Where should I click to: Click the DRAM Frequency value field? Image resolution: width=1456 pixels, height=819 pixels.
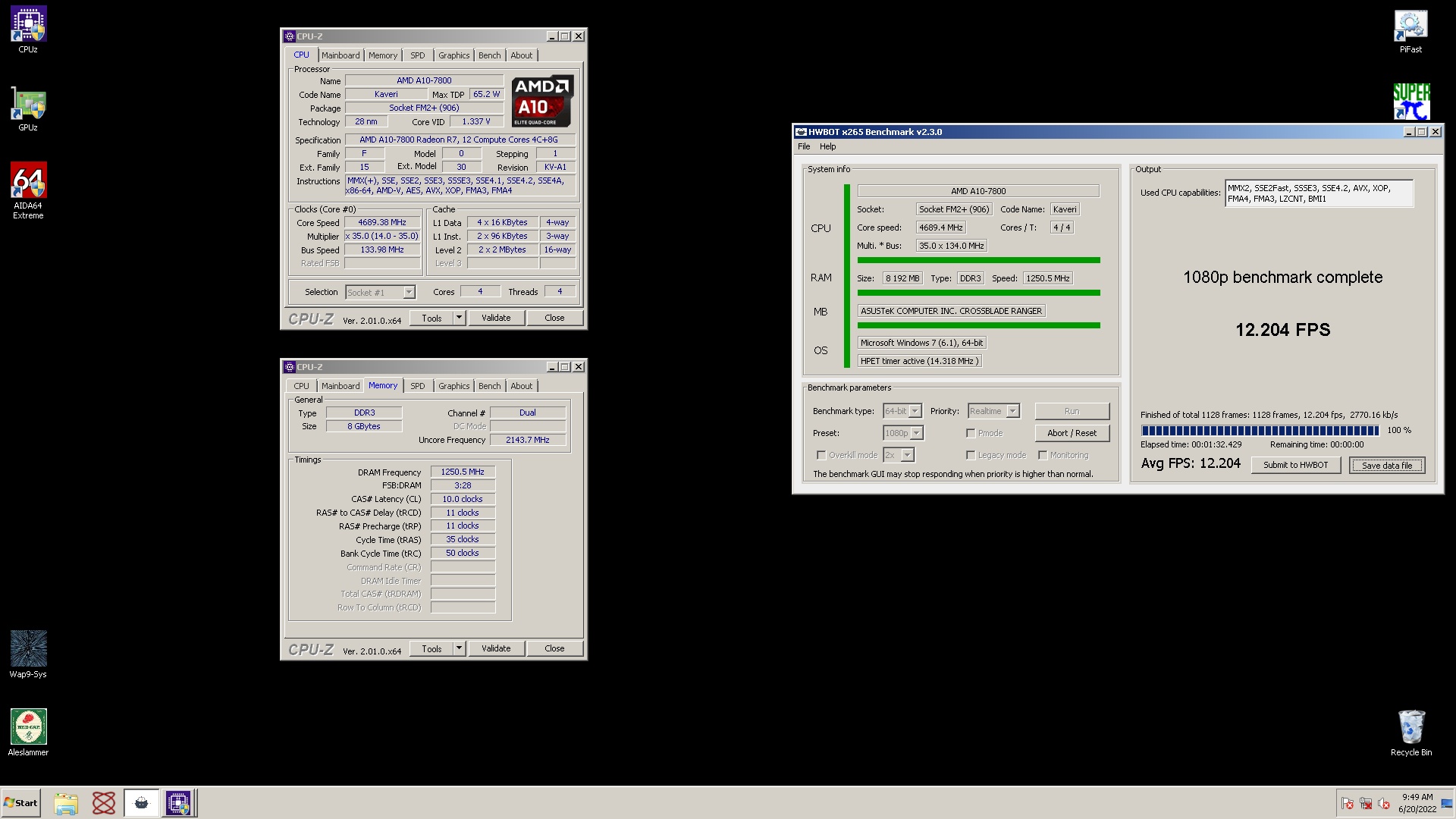click(x=463, y=472)
